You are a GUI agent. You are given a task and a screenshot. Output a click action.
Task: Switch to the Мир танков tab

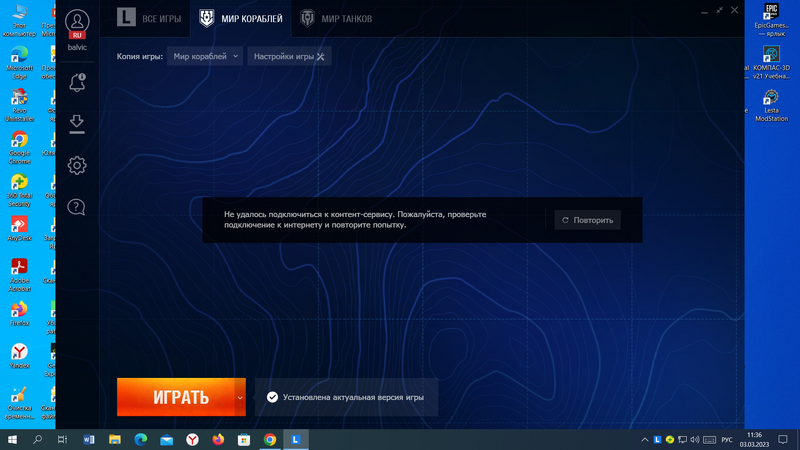(337, 18)
